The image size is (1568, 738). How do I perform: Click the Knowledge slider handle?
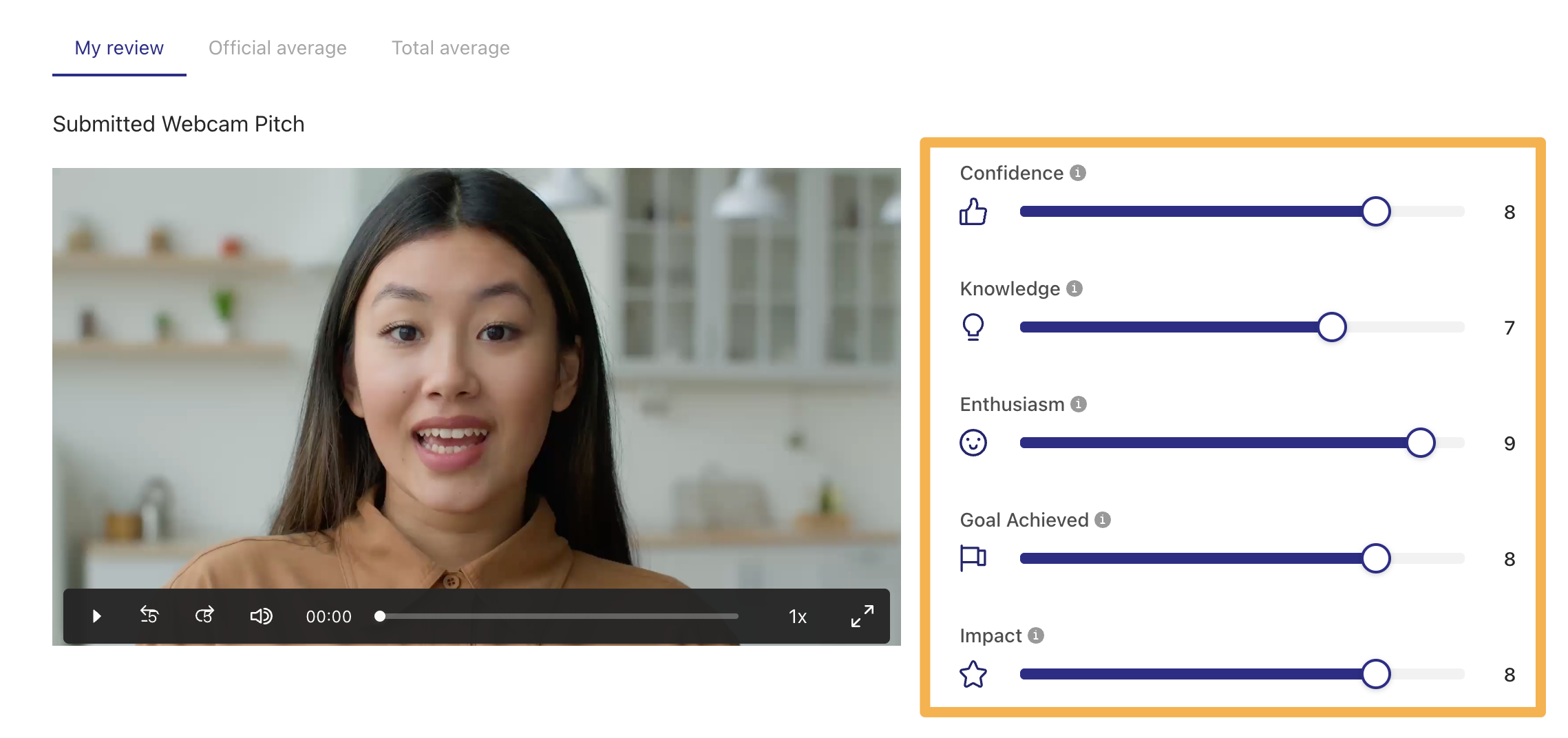click(x=1332, y=327)
